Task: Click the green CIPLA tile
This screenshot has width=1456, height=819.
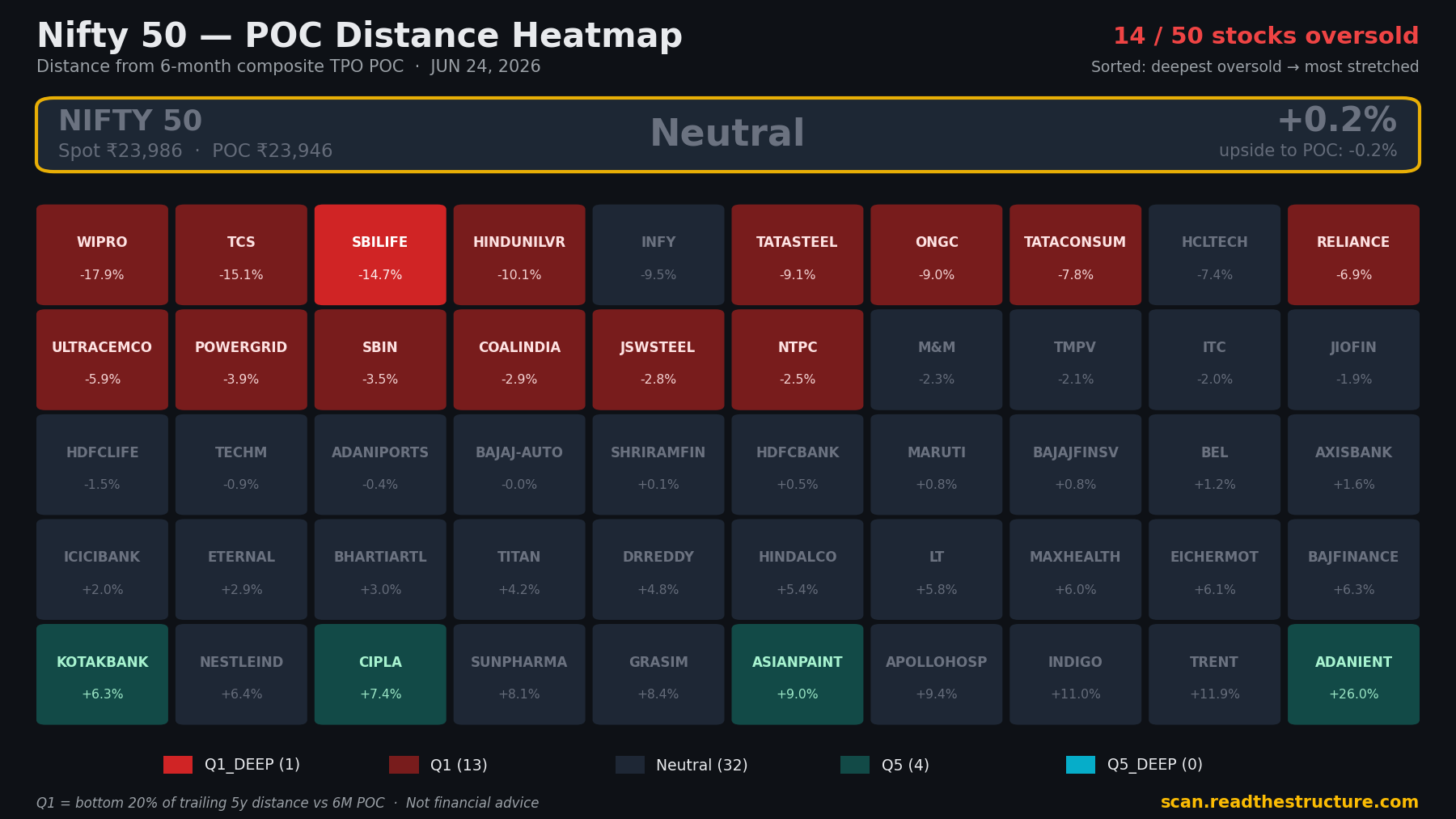Action: [380, 674]
